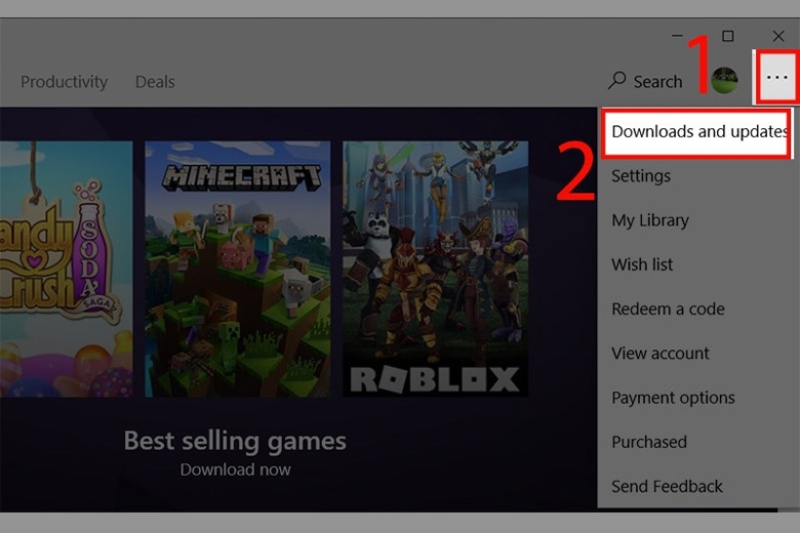Click the Search magnifier icon
The width and height of the screenshot is (800, 533).
pos(617,81)
